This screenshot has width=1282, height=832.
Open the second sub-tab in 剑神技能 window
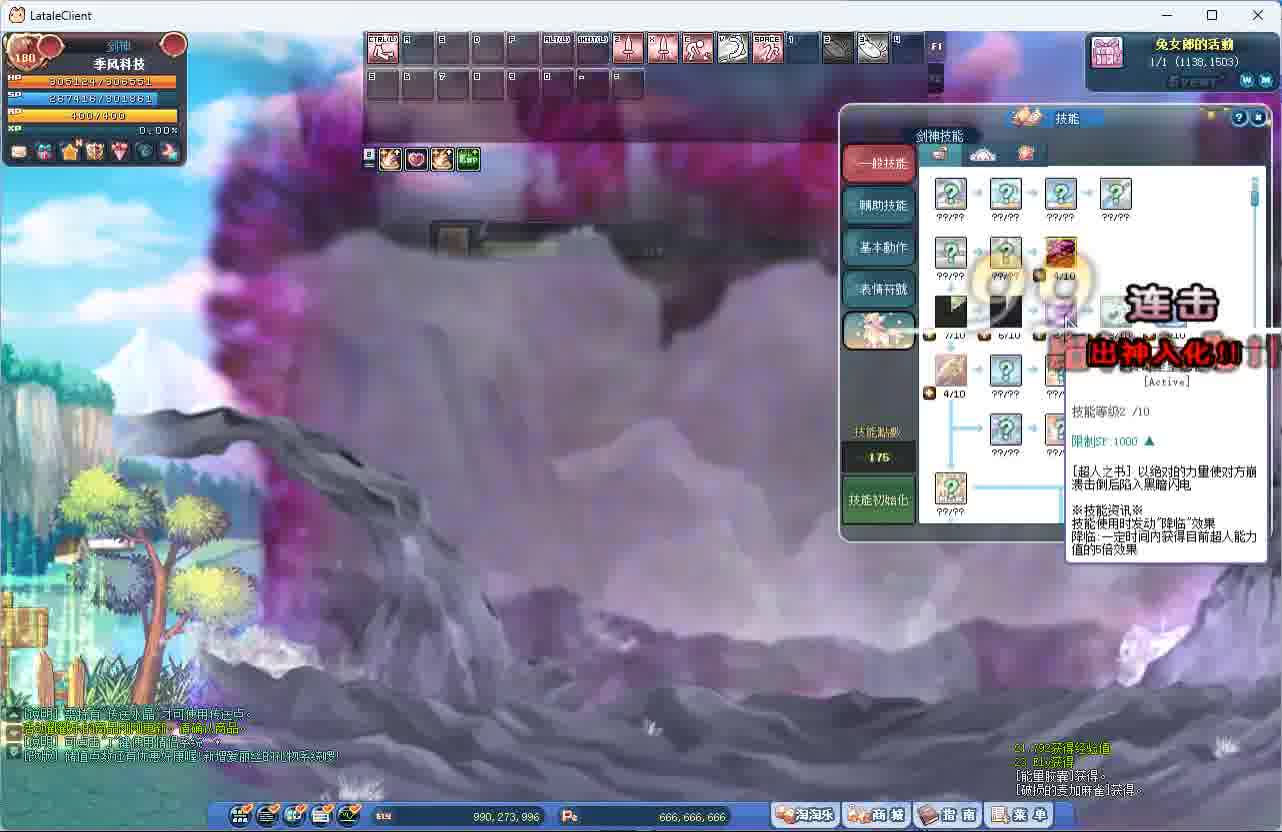pyautogui.click(x=982, y=155)
